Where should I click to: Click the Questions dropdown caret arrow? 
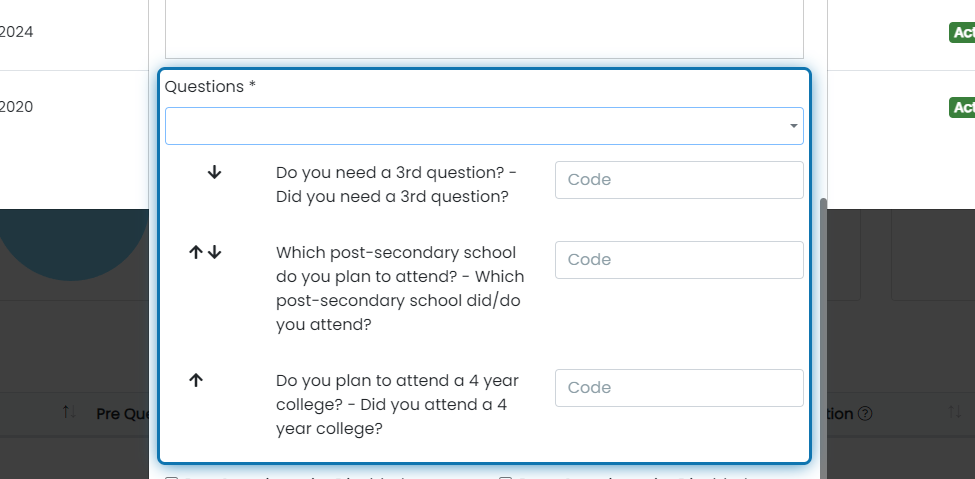(x=793, y=126)
